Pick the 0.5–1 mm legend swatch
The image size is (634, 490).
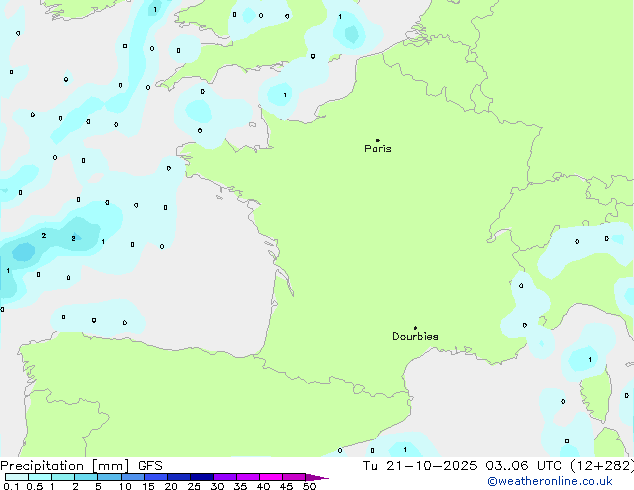[40, 477]
